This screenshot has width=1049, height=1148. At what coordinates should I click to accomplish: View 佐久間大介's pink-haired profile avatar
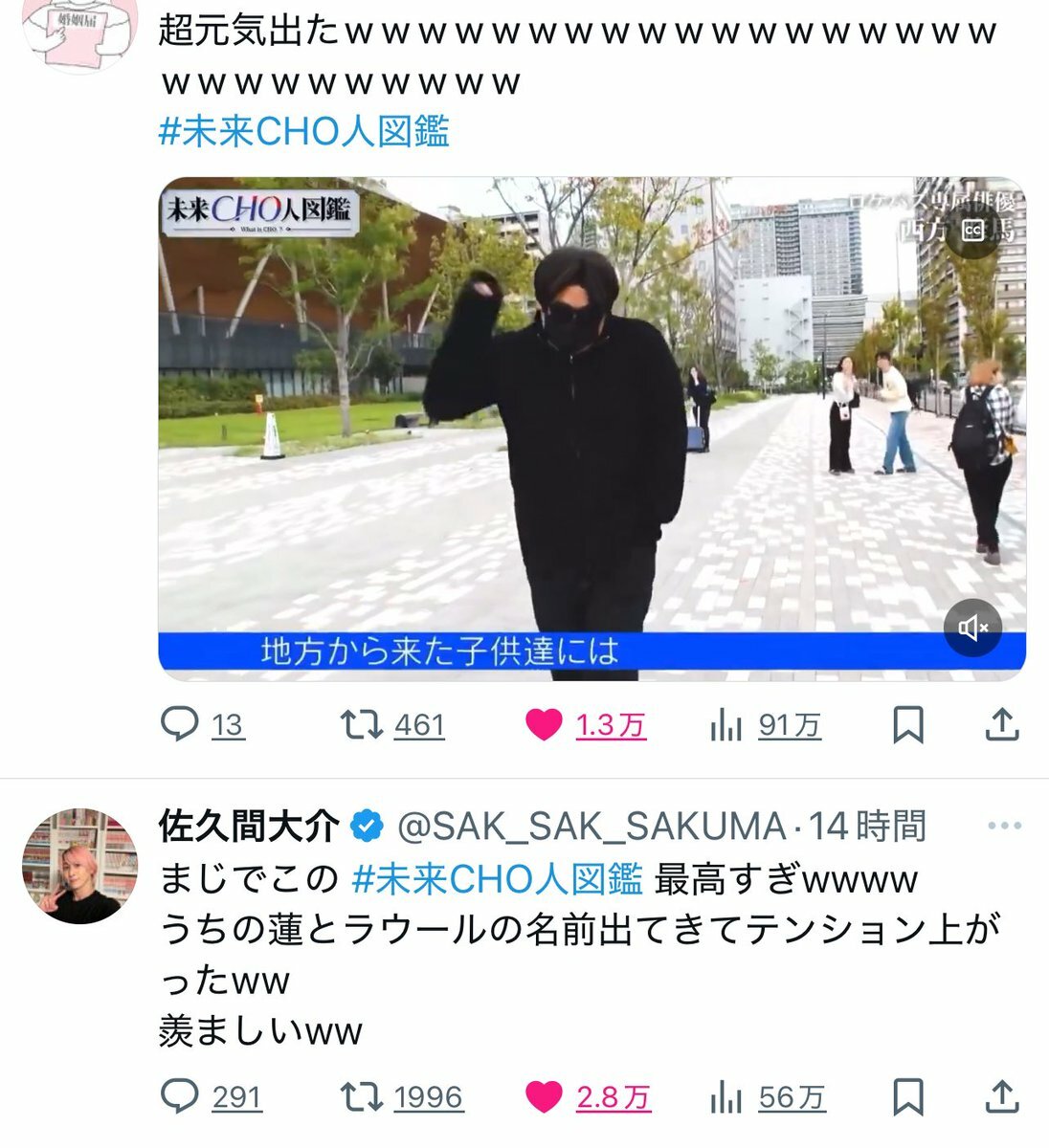[80, 866]
